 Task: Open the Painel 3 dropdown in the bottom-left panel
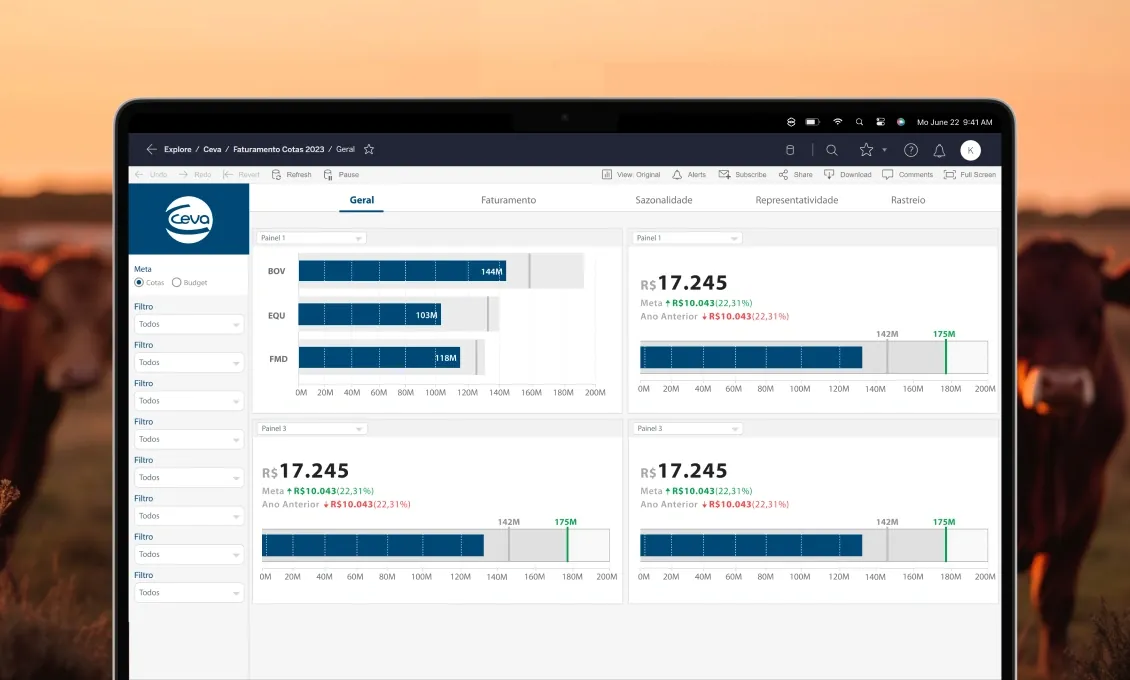click(x=312, y=429)
